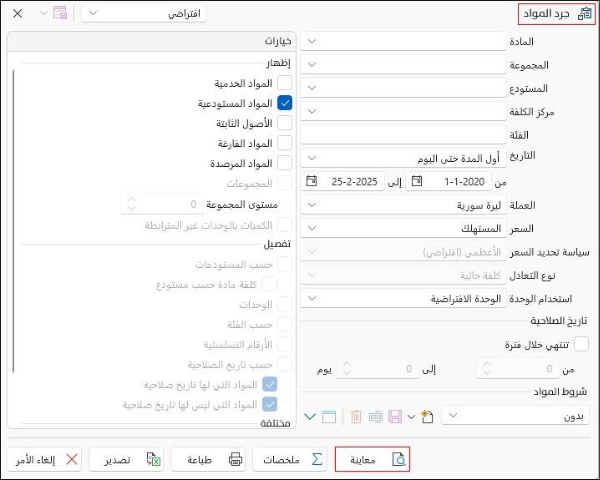Toggle المواد التي لها تاريخ صلاحية checkbox
Image resolution: width=600 pixels, height=480 pixels.
coord(270,384)
